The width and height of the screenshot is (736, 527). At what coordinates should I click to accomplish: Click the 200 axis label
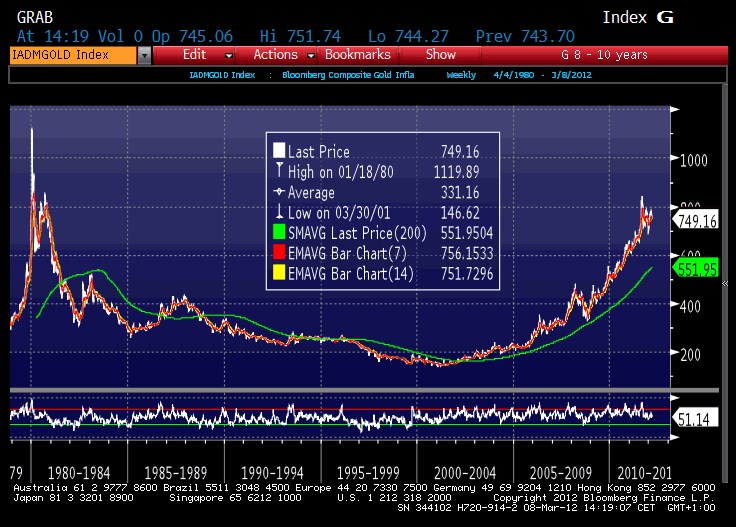point(690,355)
